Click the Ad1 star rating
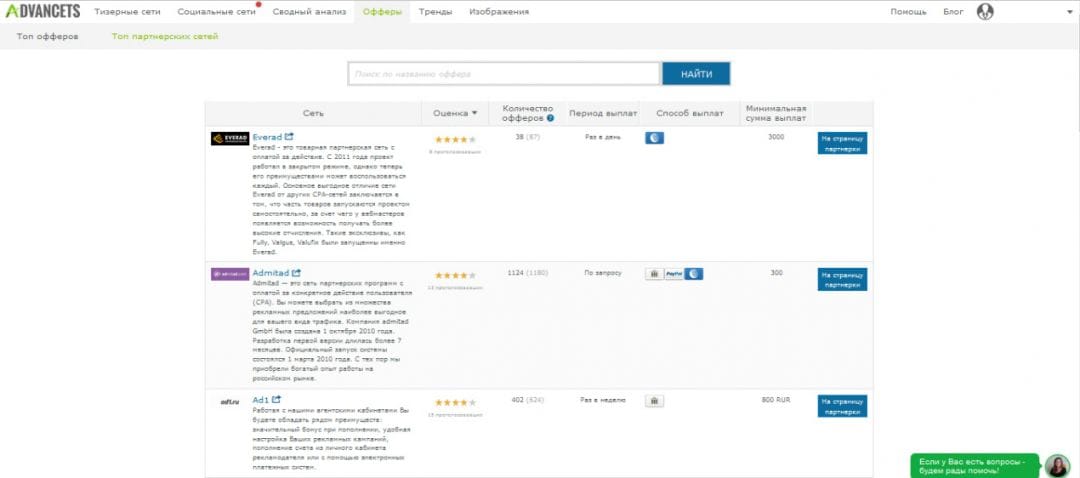Image resolution: width=1080 pixels, height=478 pixels. 455,402
